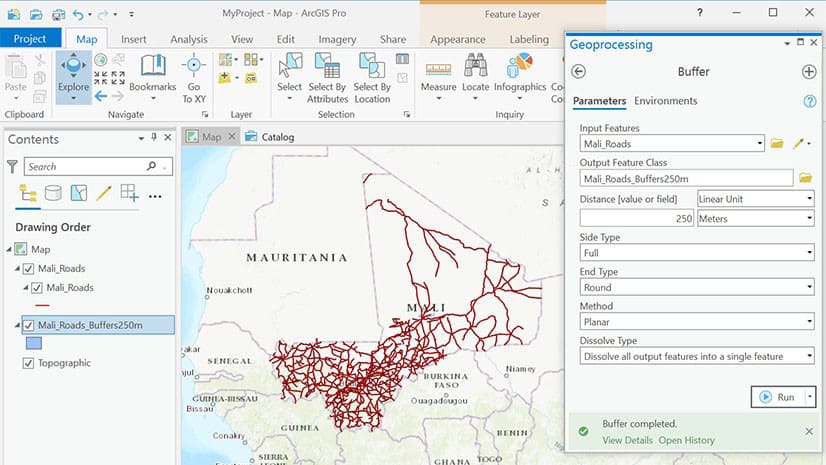This screenshot has width=826, height=465.
Task: Open more Contents list options (ellipsis)
Action: point(155,196)
